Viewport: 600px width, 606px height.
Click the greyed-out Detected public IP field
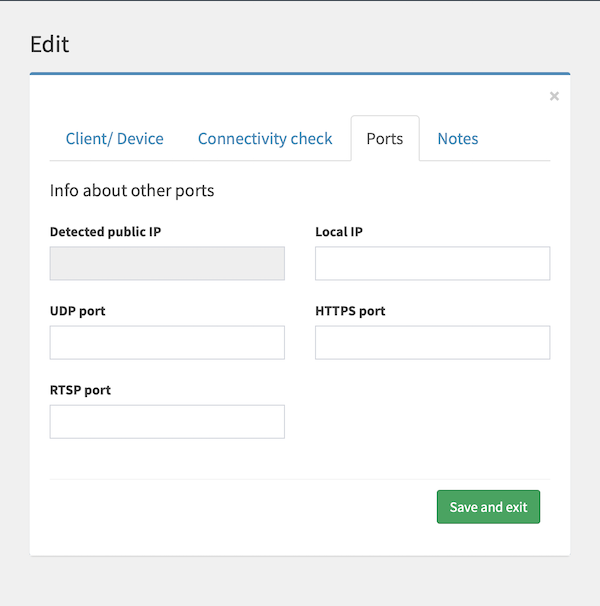[167, 264]
